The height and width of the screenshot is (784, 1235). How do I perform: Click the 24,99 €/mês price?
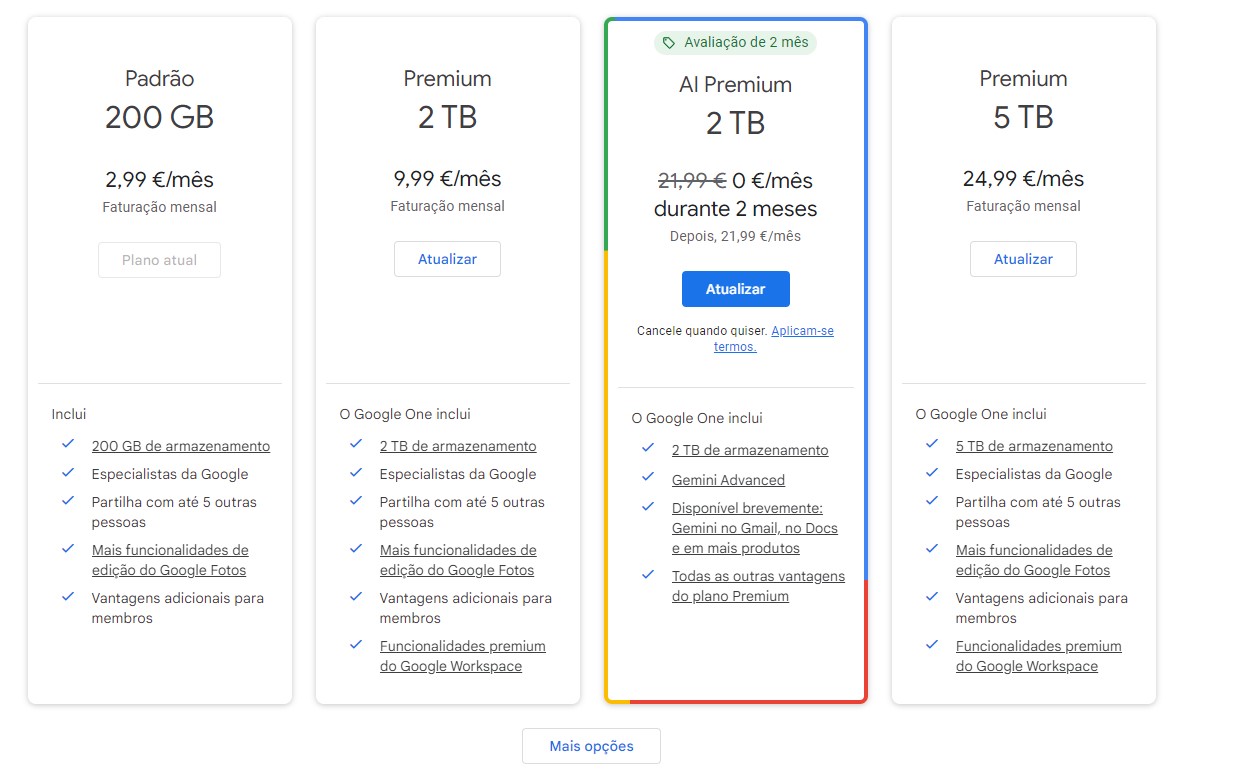coord(1024,179)
